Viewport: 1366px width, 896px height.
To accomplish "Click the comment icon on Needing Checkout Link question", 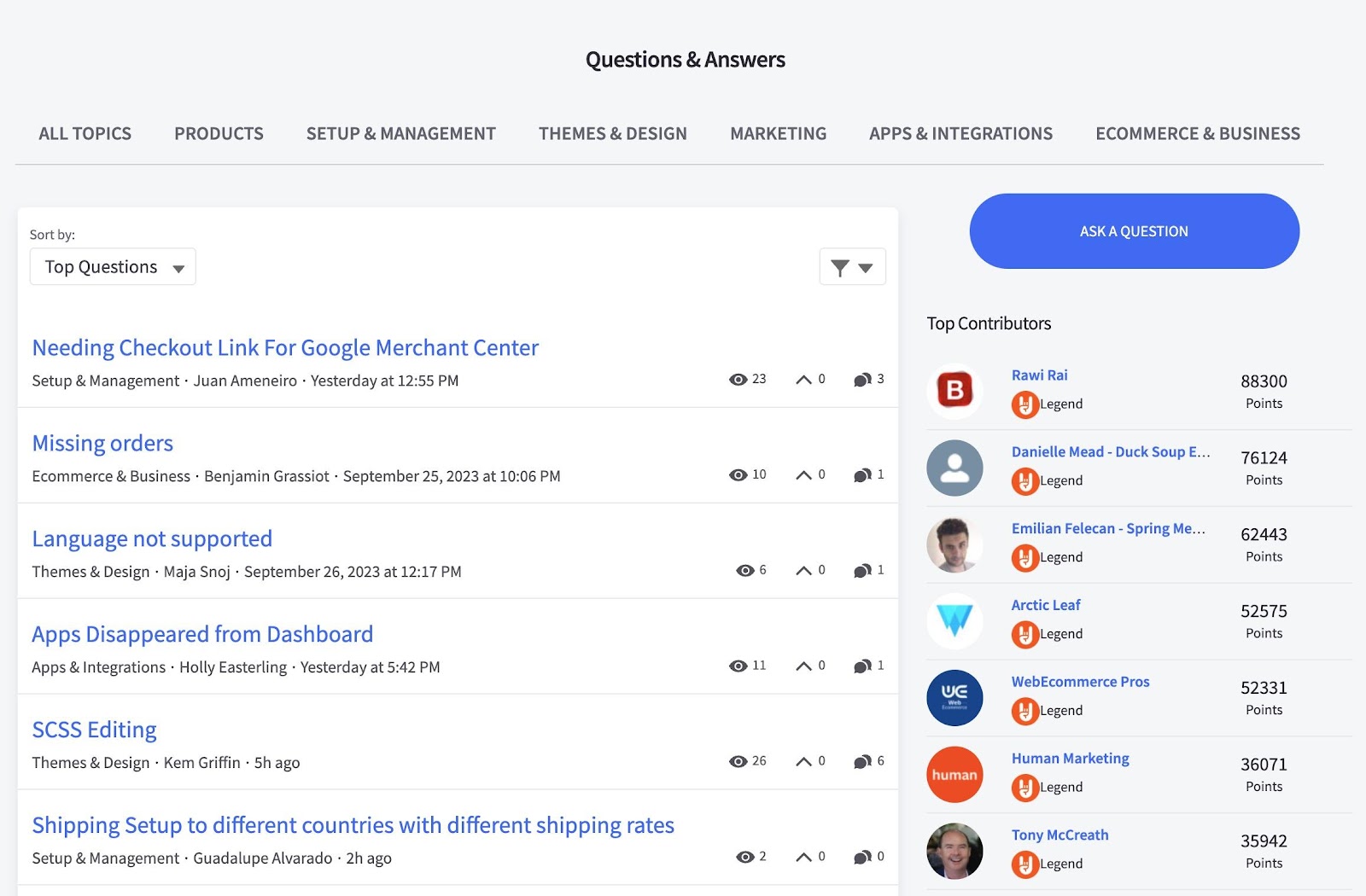I will click(x=862, y=380).
